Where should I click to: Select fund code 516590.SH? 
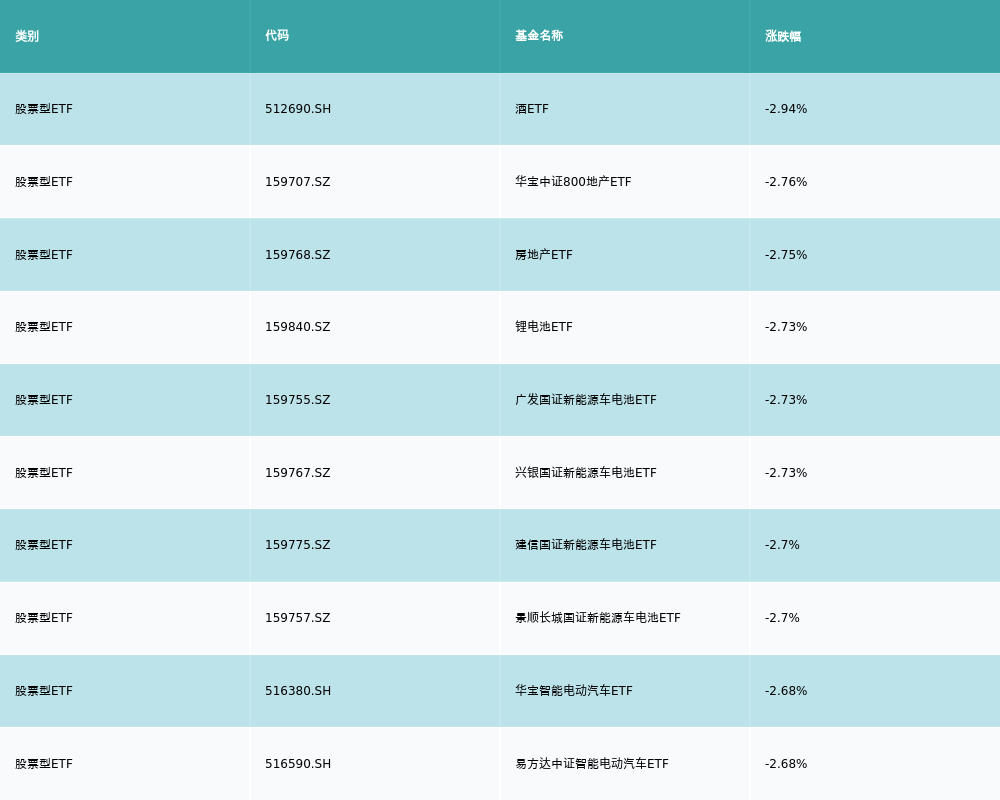click(x=298, y=764)
